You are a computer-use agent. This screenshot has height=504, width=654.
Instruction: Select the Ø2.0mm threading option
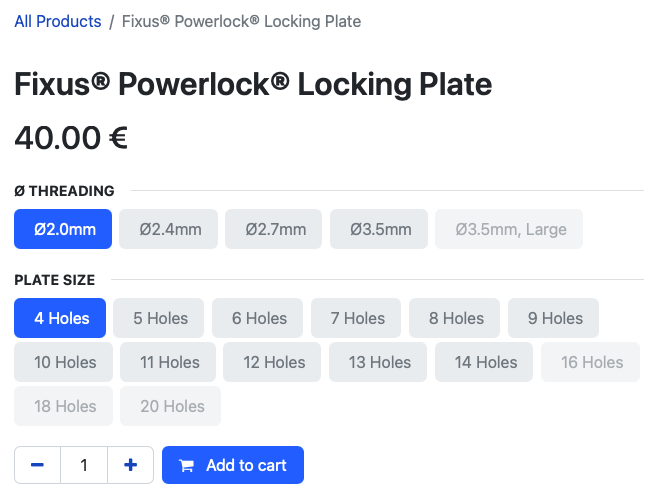point(63,229)
